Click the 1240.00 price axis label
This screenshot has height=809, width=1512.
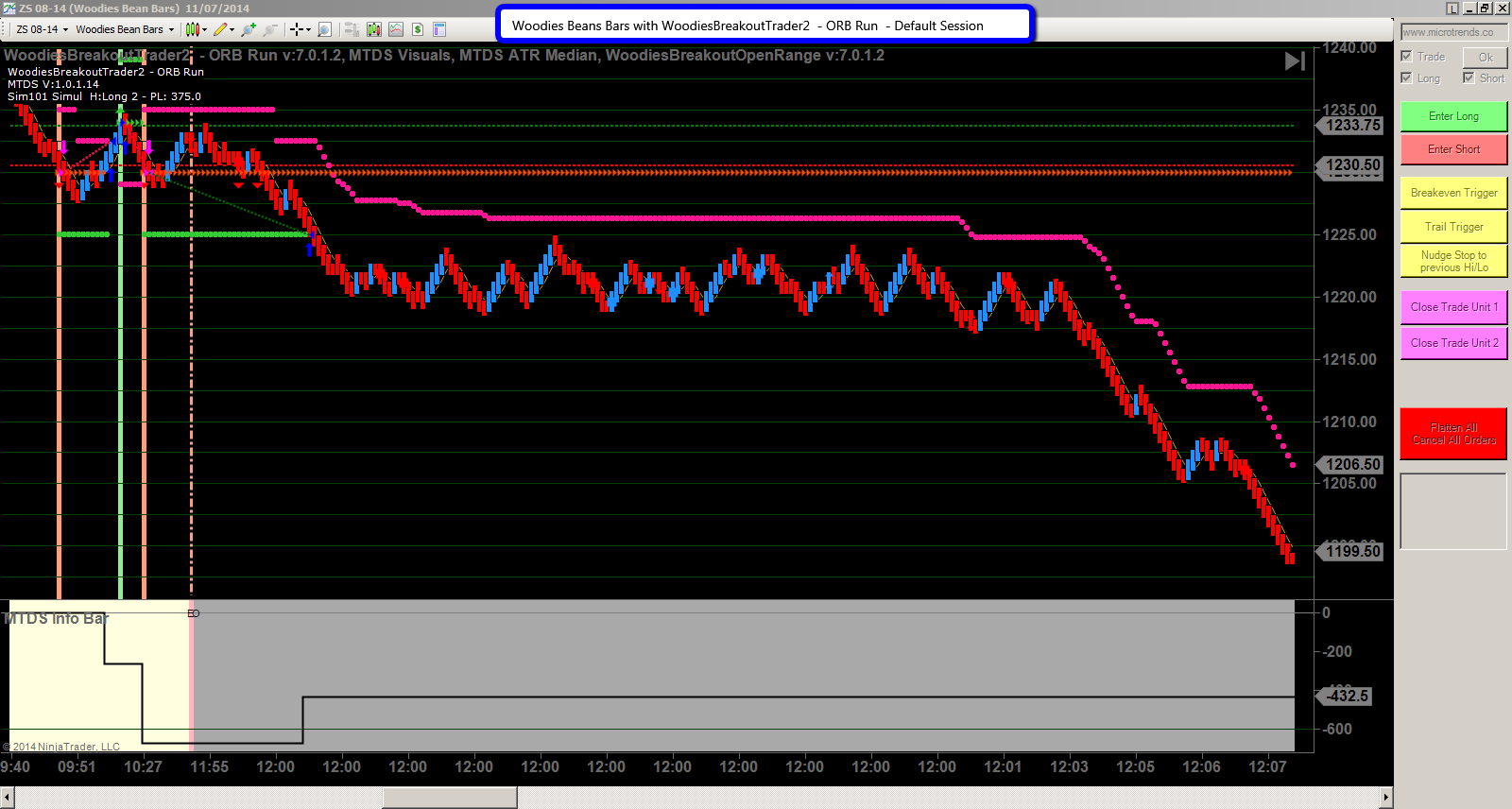tap(1349, 48)
